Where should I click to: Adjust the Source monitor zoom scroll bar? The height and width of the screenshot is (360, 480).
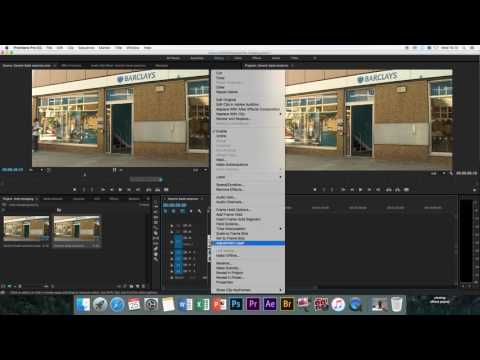146,179
